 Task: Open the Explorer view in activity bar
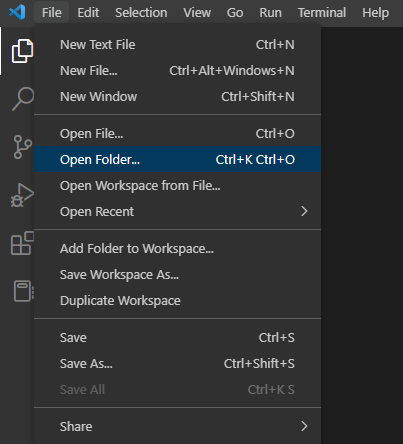[x=22, y=51]
